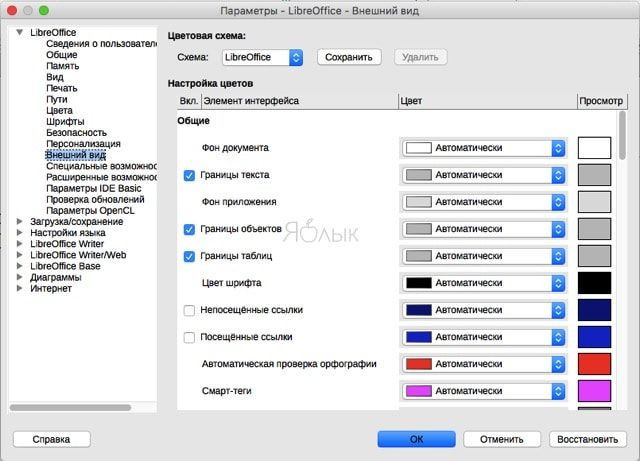Open color dropdown for Непосещённые ссылки
The width and height of the screenshot is (640, 461).
tap(484, 310)
